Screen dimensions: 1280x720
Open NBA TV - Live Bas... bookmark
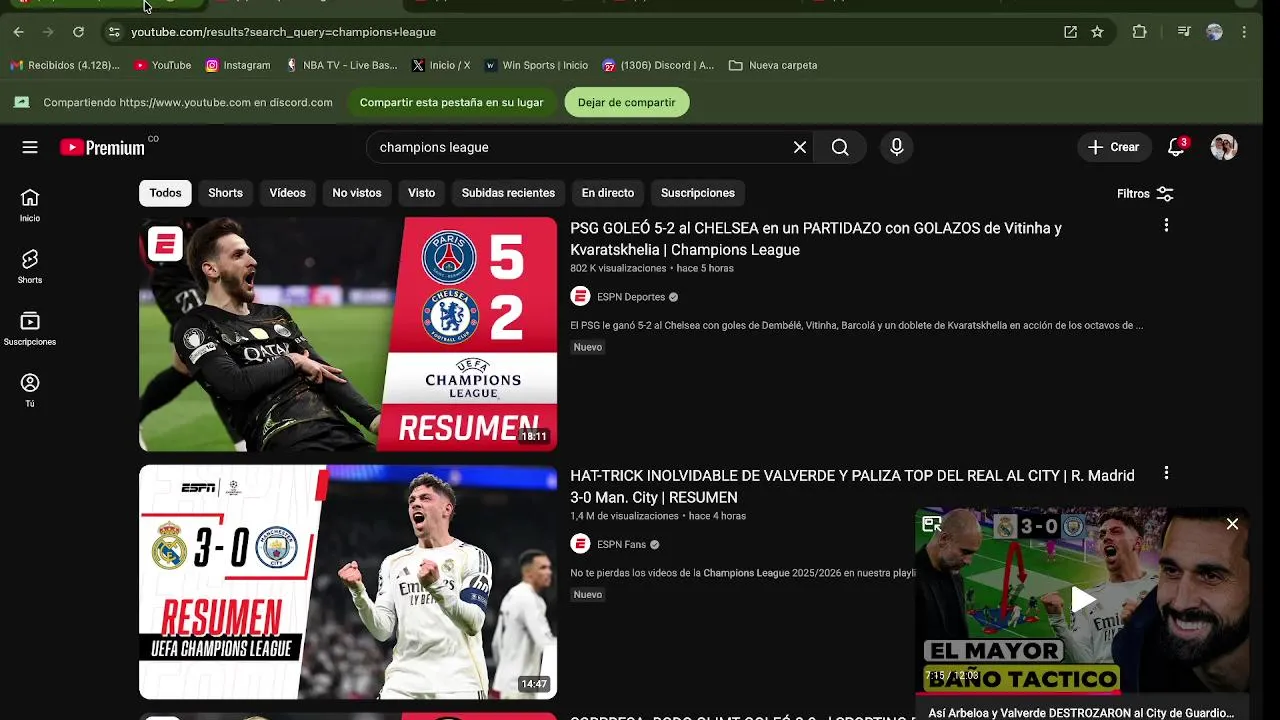tap(341, 65)
